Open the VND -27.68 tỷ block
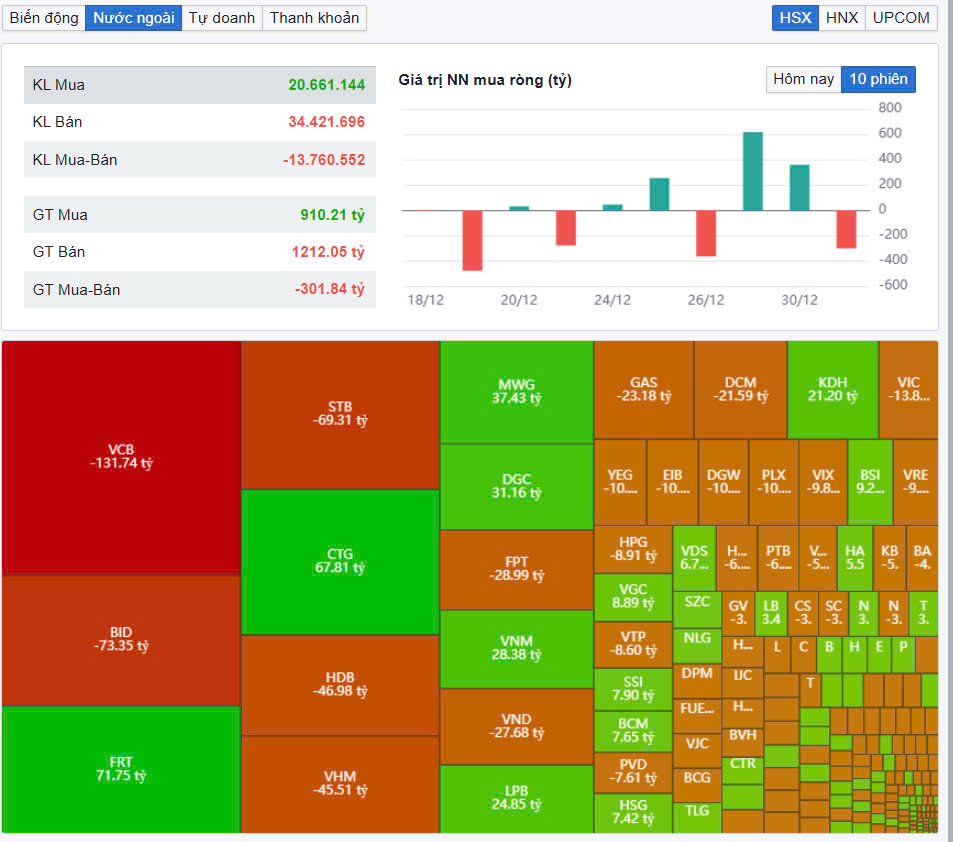The height and width of the screenshot is (842, 953). pos(517,726)
